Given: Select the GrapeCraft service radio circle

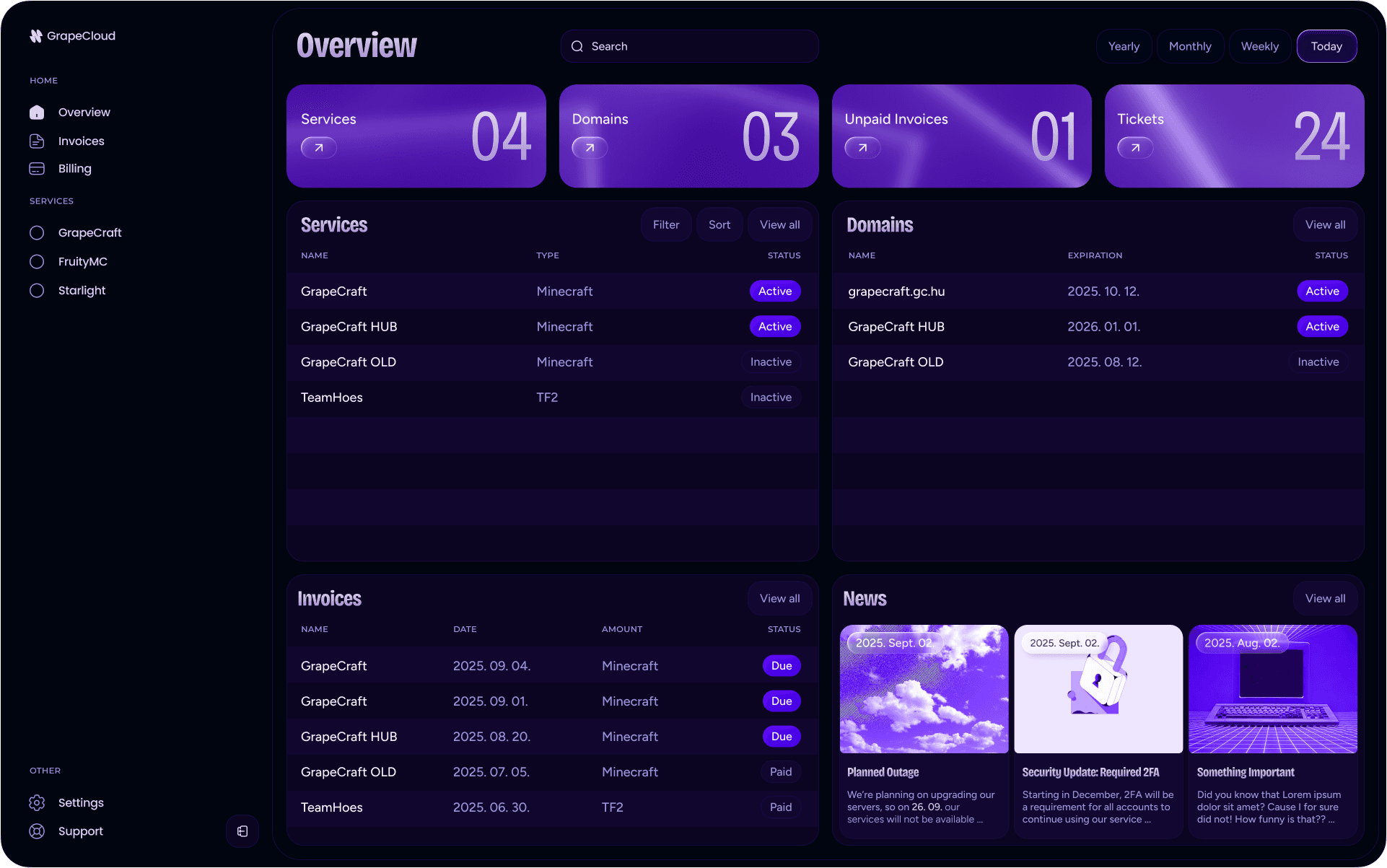Looking at the screenshot, I should [x=37, y=233].
